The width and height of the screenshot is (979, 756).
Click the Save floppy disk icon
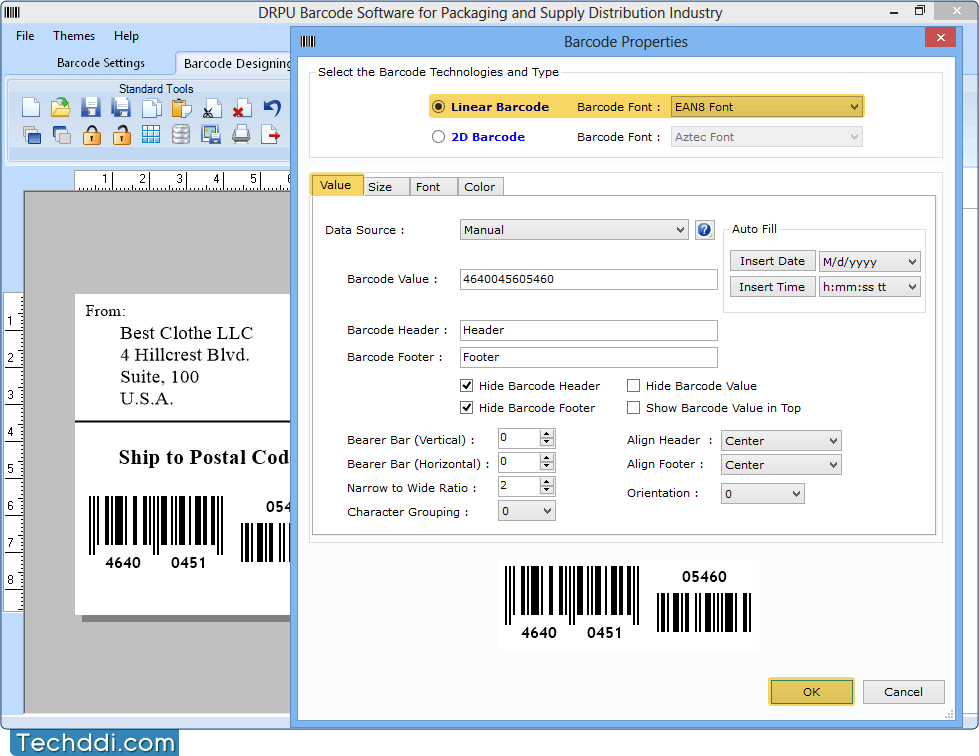91,107
